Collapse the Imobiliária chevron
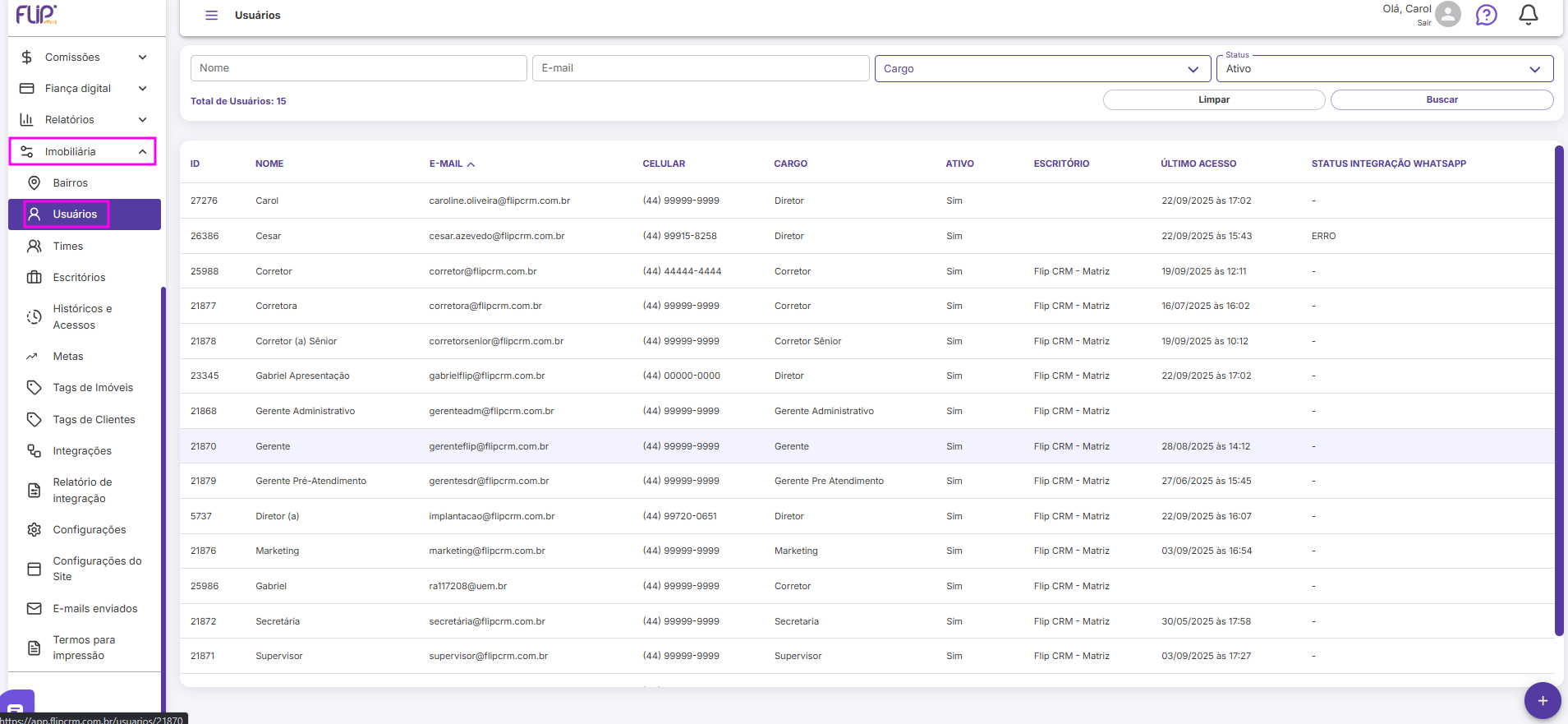Image resolution: width=1568 pixels, height=724 pixels. (143, 152)
